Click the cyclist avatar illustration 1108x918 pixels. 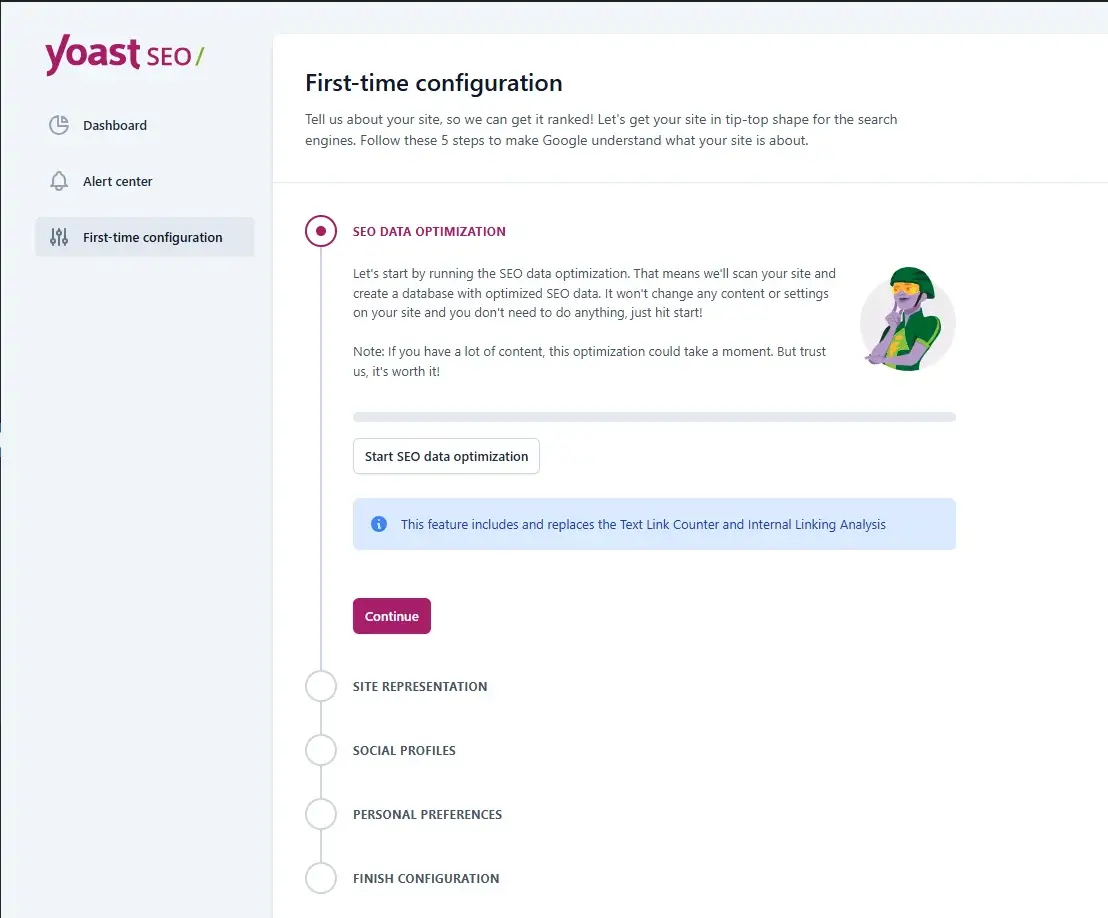(907, 319)
